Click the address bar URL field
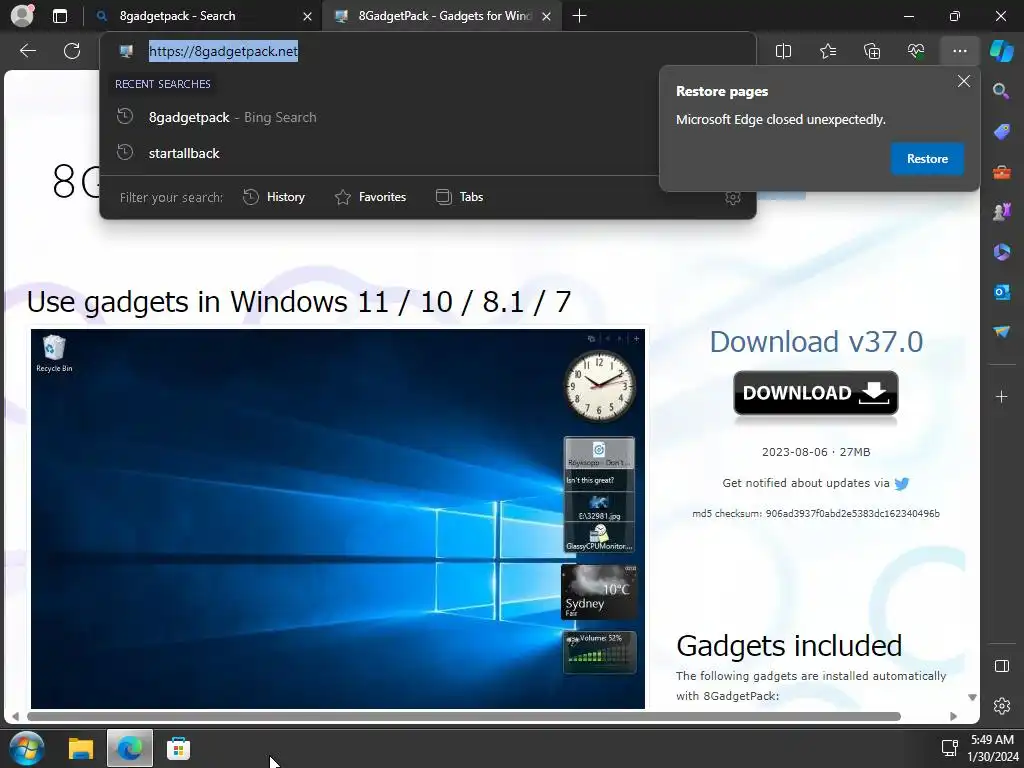 click(428, 51)
